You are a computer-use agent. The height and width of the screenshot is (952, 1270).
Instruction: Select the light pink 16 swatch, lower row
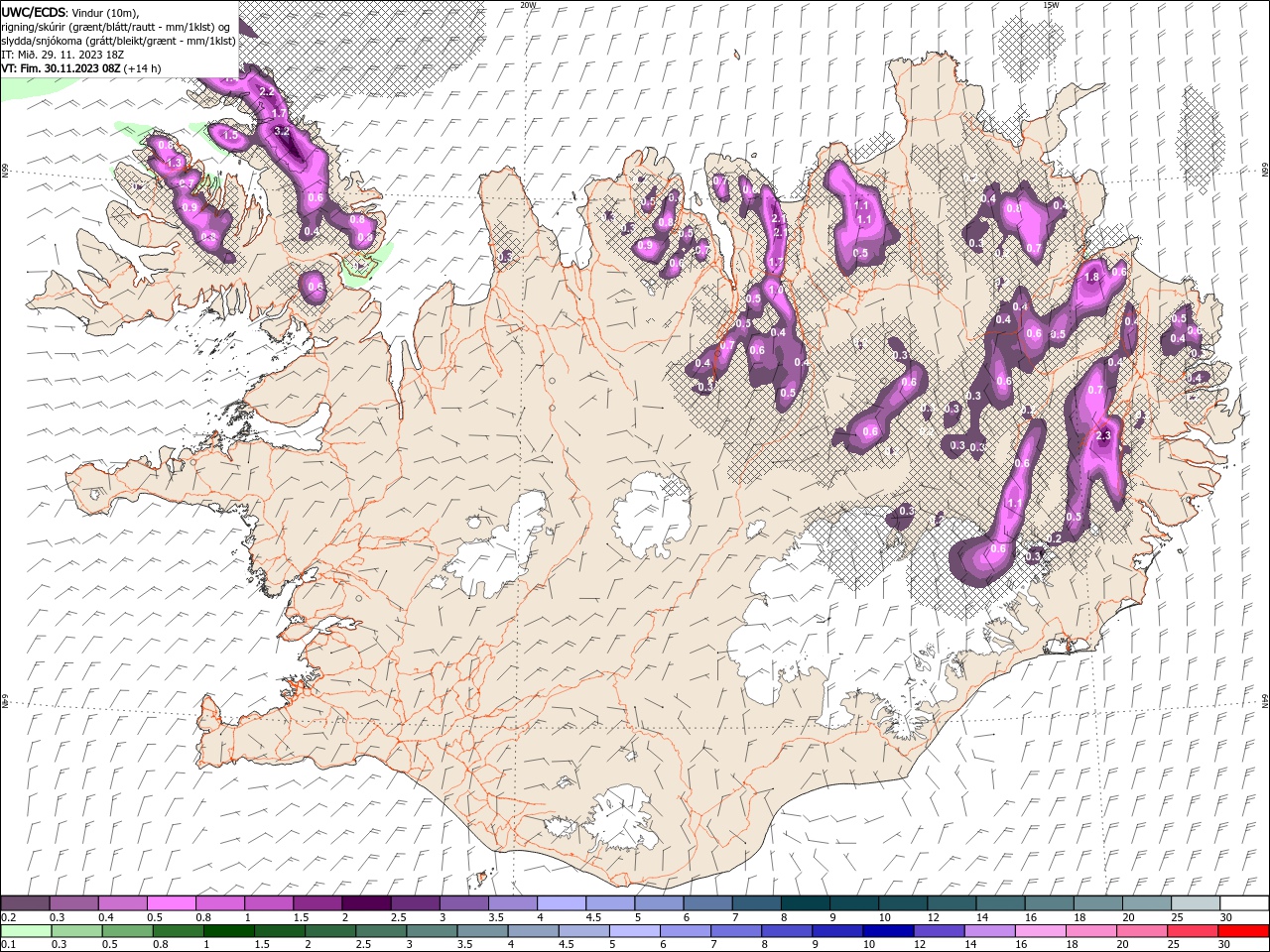point(1041,931)
